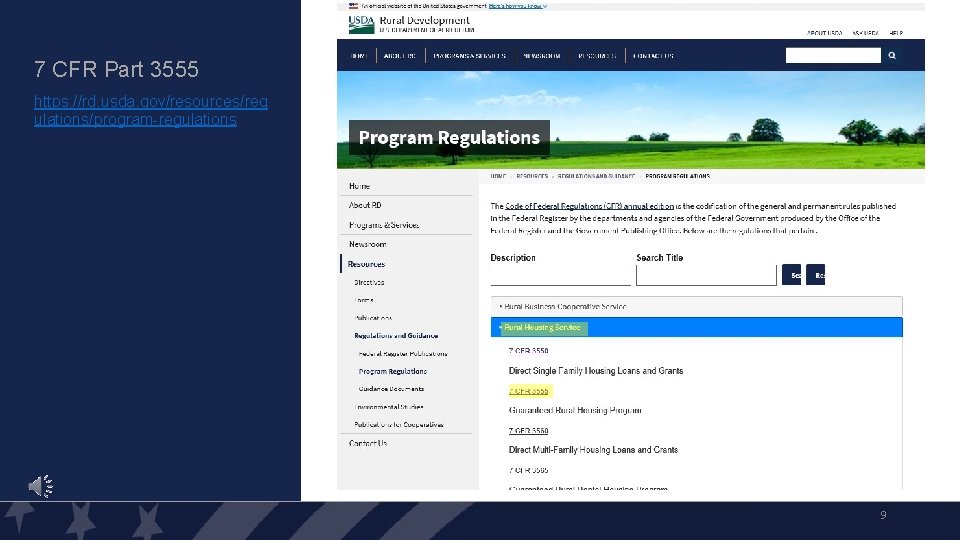Select Contact Us in the left sidebar
Image resolution: width=960 pixels, height=540 pixels.
pyautogui.click(x=368, y=443)
